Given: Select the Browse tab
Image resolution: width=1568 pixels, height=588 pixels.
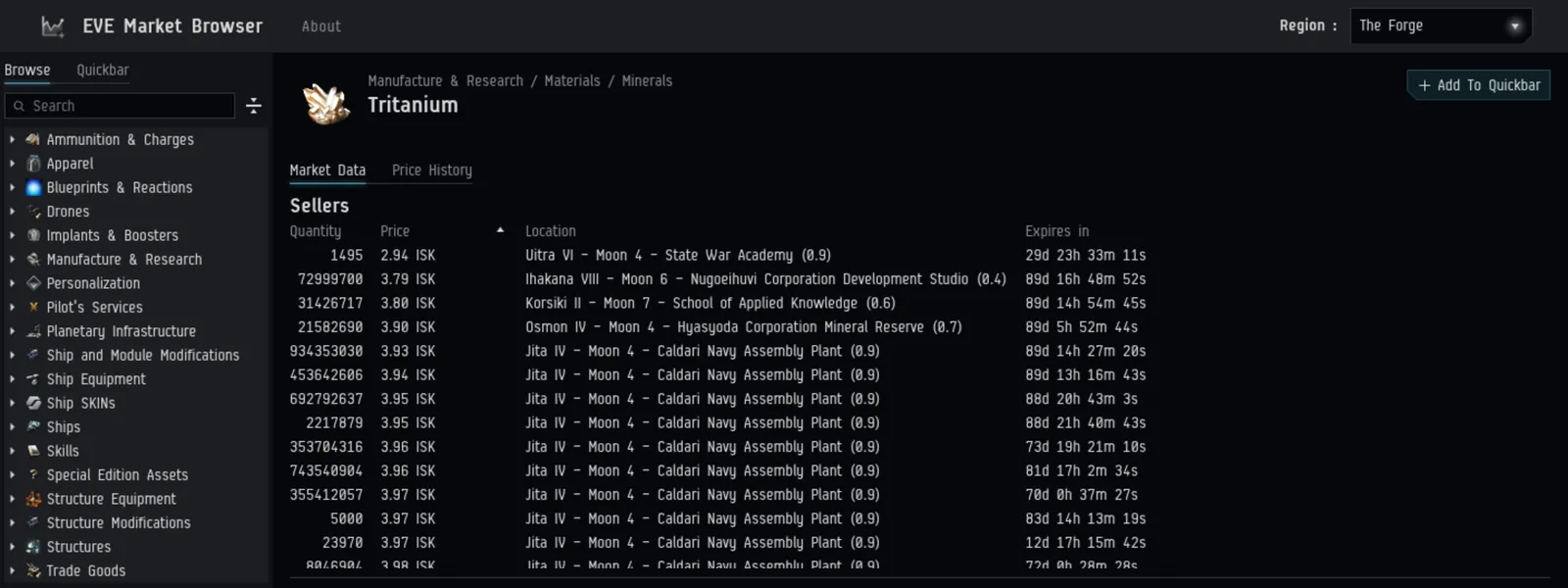Looking at the screenshot, I should (27, 70).
